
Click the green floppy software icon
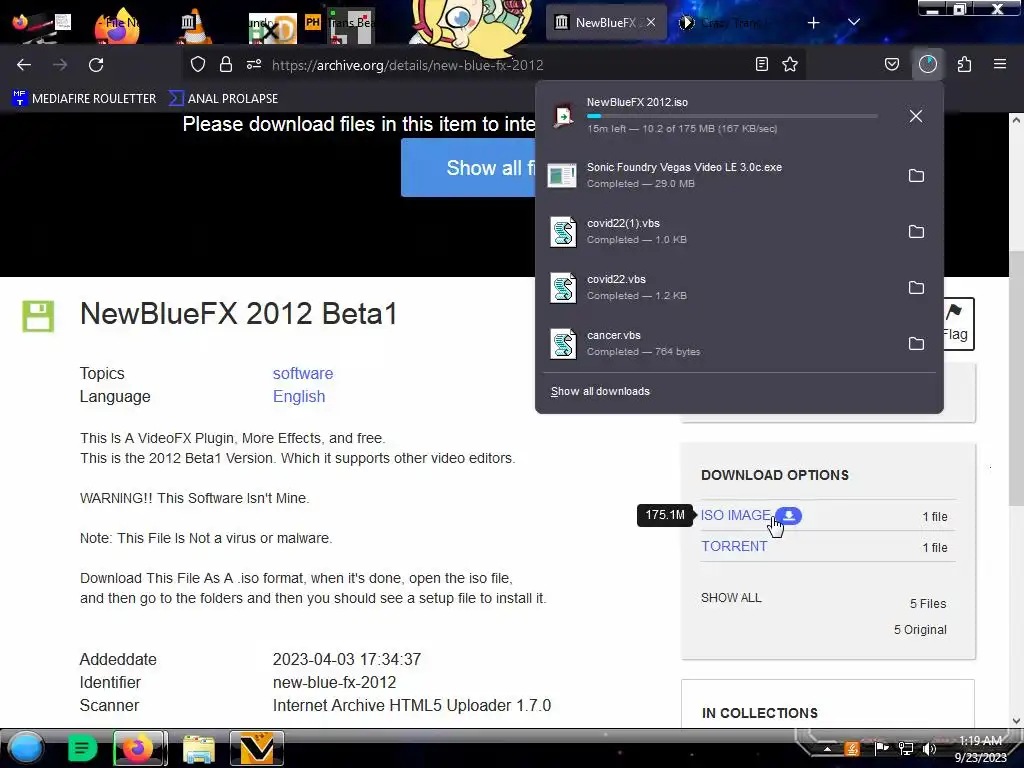38,316
